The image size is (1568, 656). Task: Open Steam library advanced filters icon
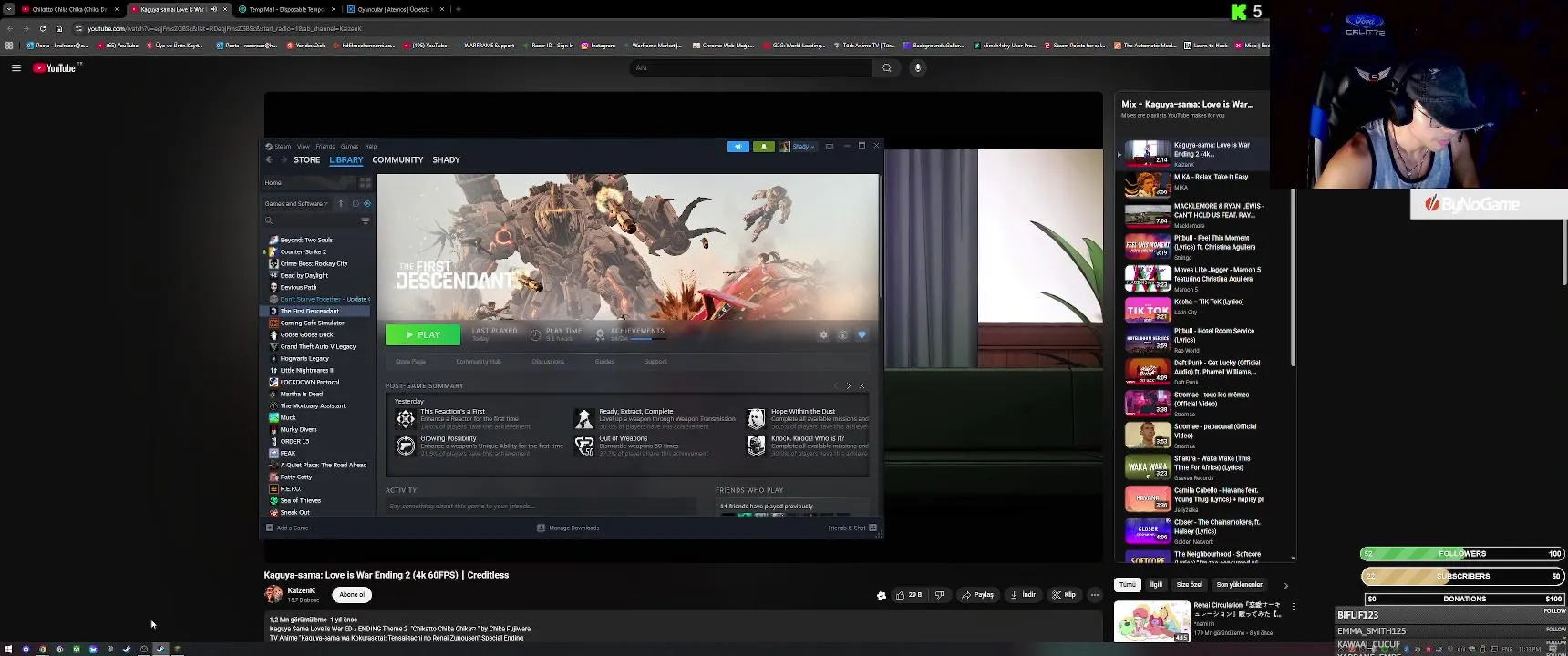(x=366, y=220)
